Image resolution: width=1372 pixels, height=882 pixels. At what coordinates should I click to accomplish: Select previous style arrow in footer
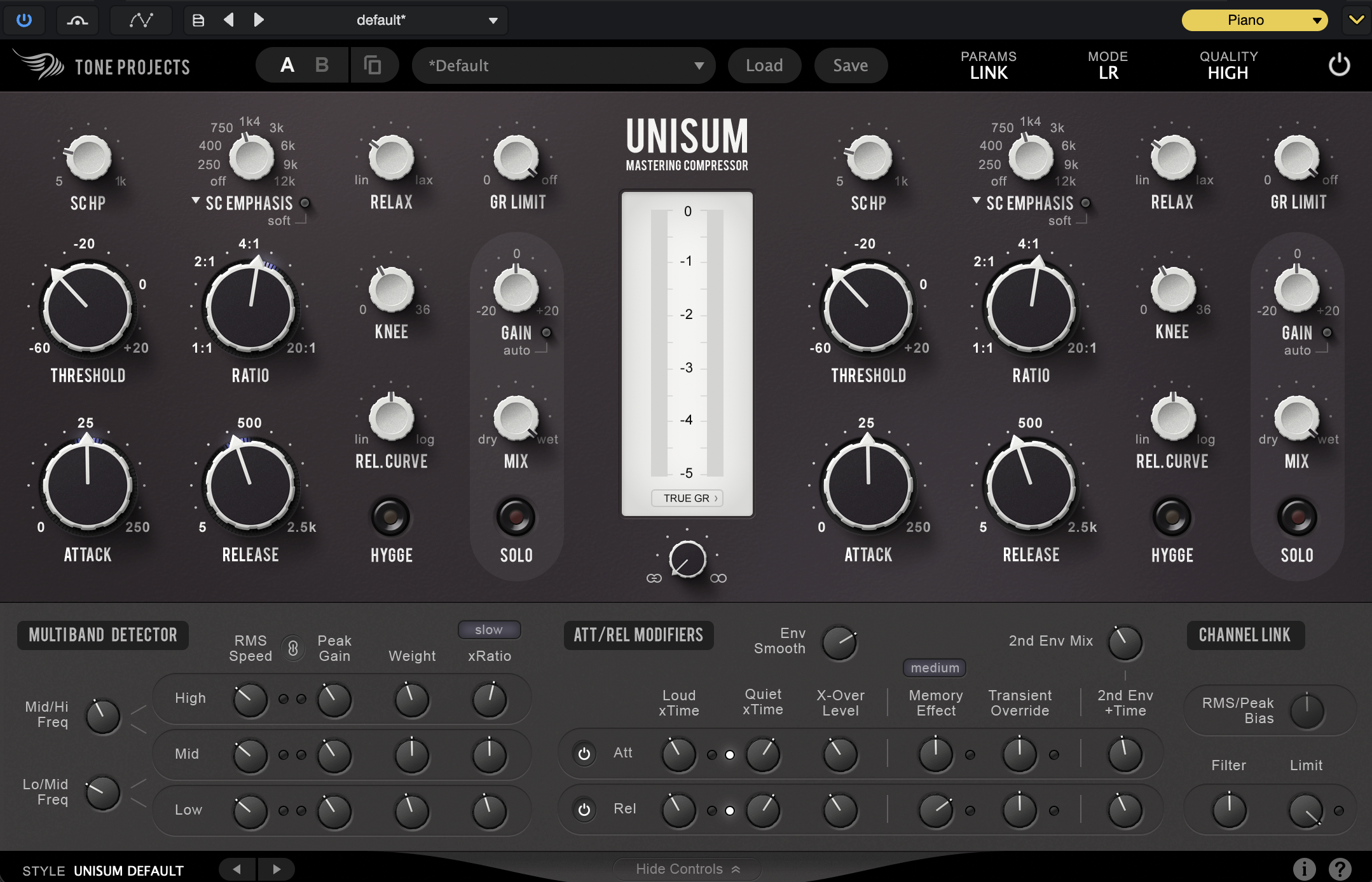237,869
